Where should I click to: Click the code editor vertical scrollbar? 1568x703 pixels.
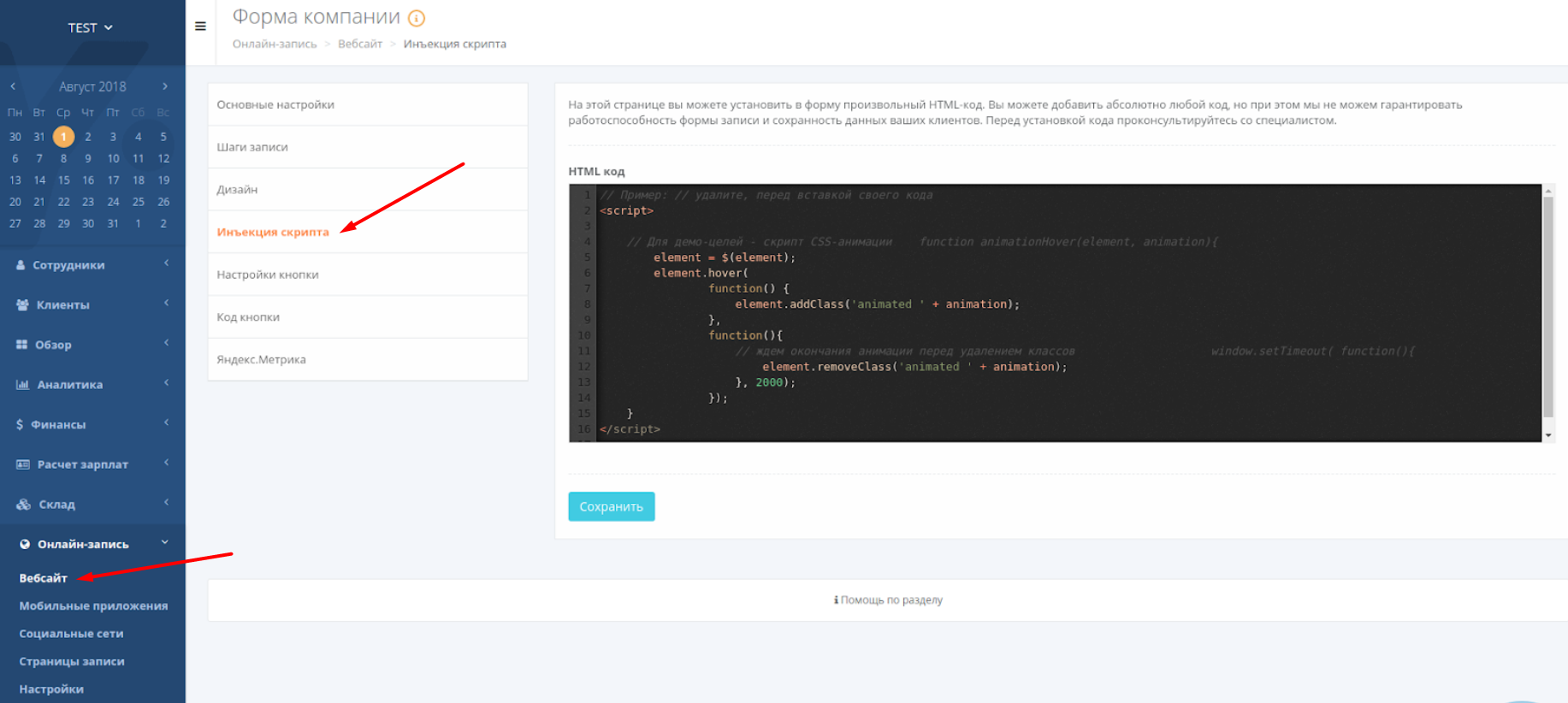coord(1548,306)
